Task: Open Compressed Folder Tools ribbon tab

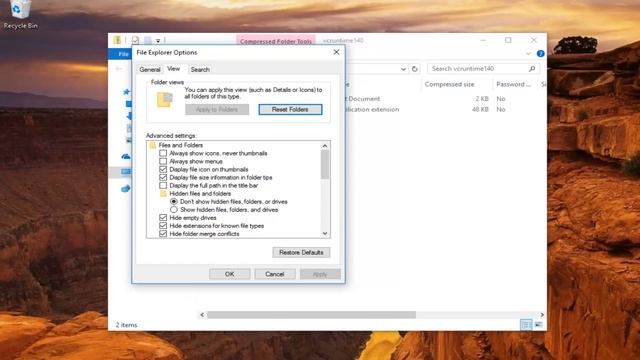Action: pyautogui.click(x=276, y=41)
